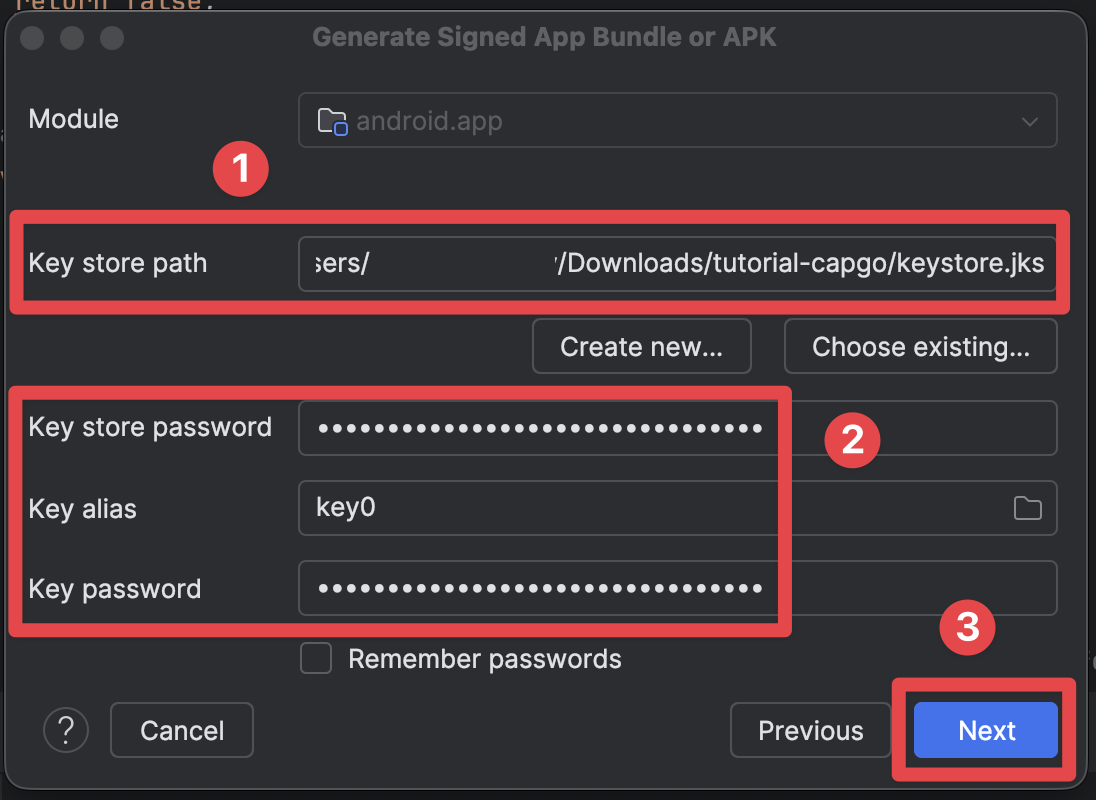Click the Next button
Screen dimensions: 1096x800
point(985,730)
